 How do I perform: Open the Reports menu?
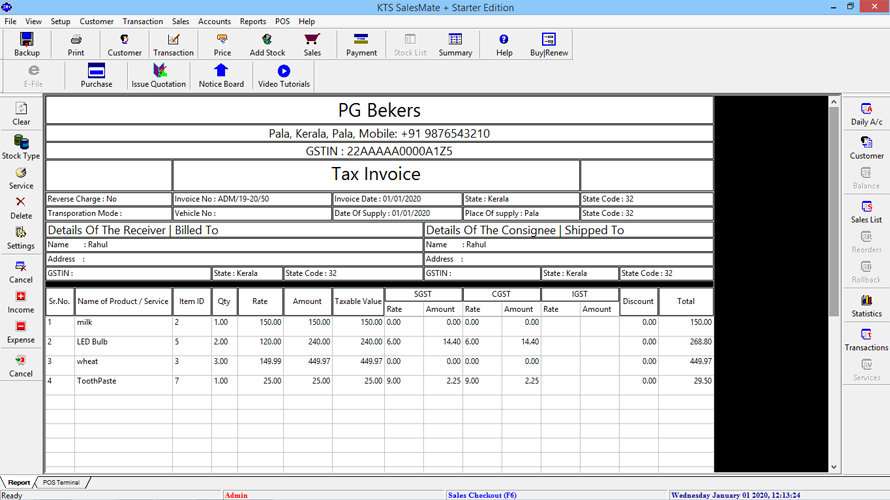click(252, 21)
